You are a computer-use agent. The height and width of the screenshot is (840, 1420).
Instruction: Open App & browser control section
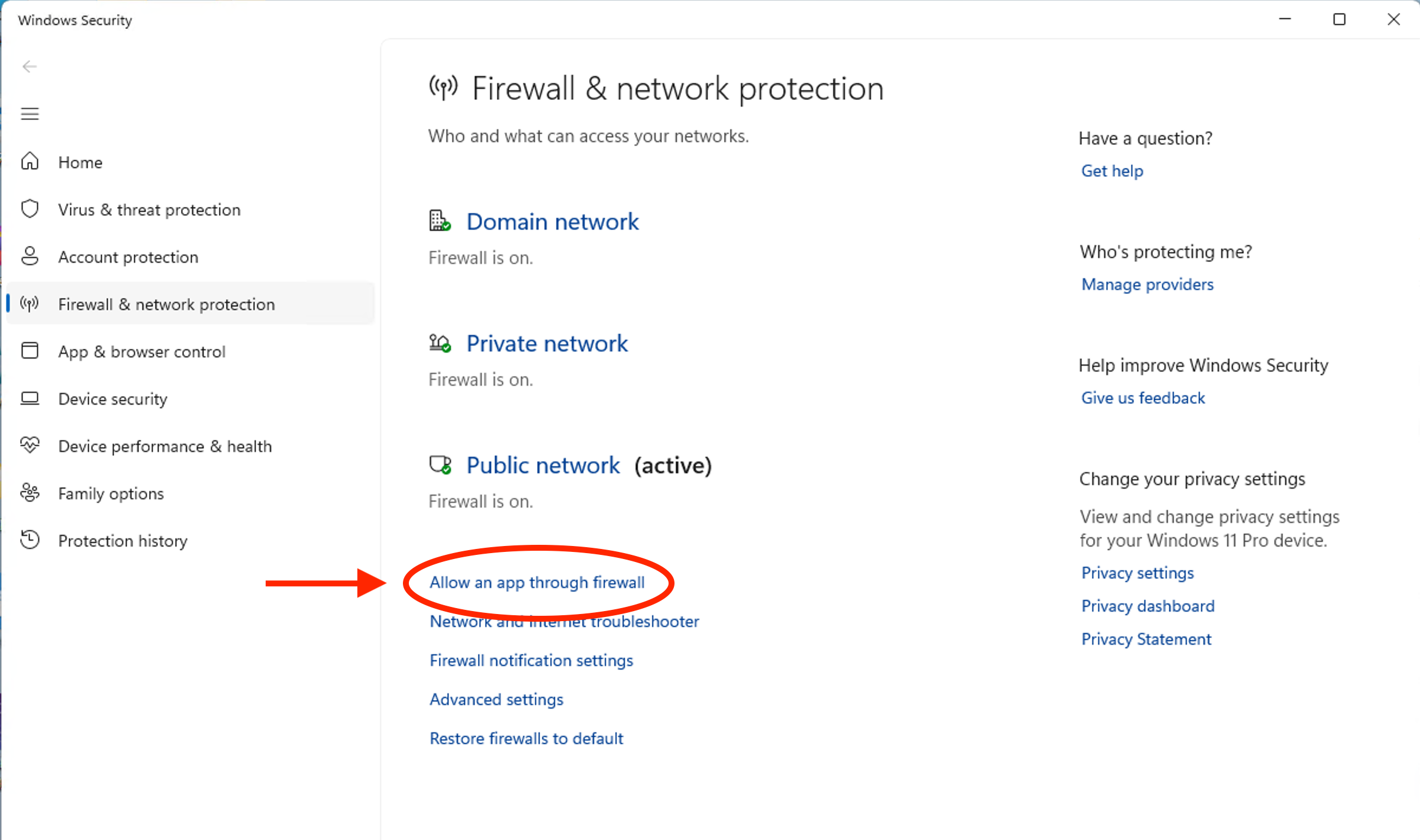(141, 351)
